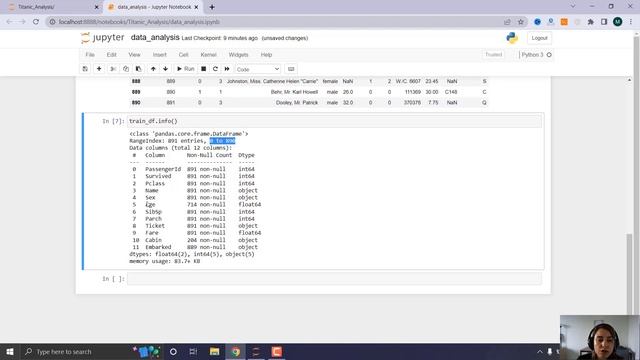Screen dimensions: 640x360
Task: Open browser extensions puzzle icon
Action: point(591,22)
